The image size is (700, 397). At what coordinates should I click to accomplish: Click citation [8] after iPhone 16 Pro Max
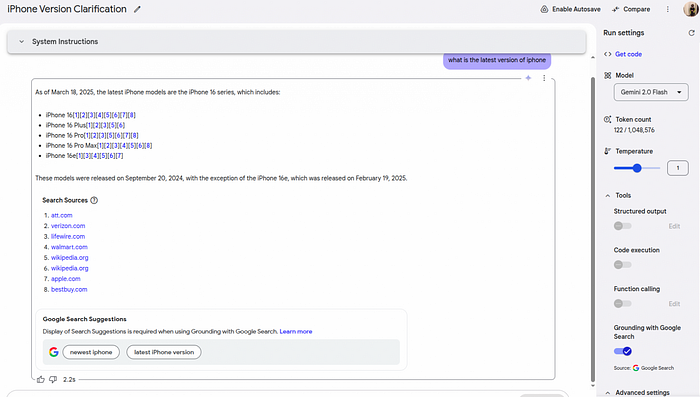click(148, 146)
